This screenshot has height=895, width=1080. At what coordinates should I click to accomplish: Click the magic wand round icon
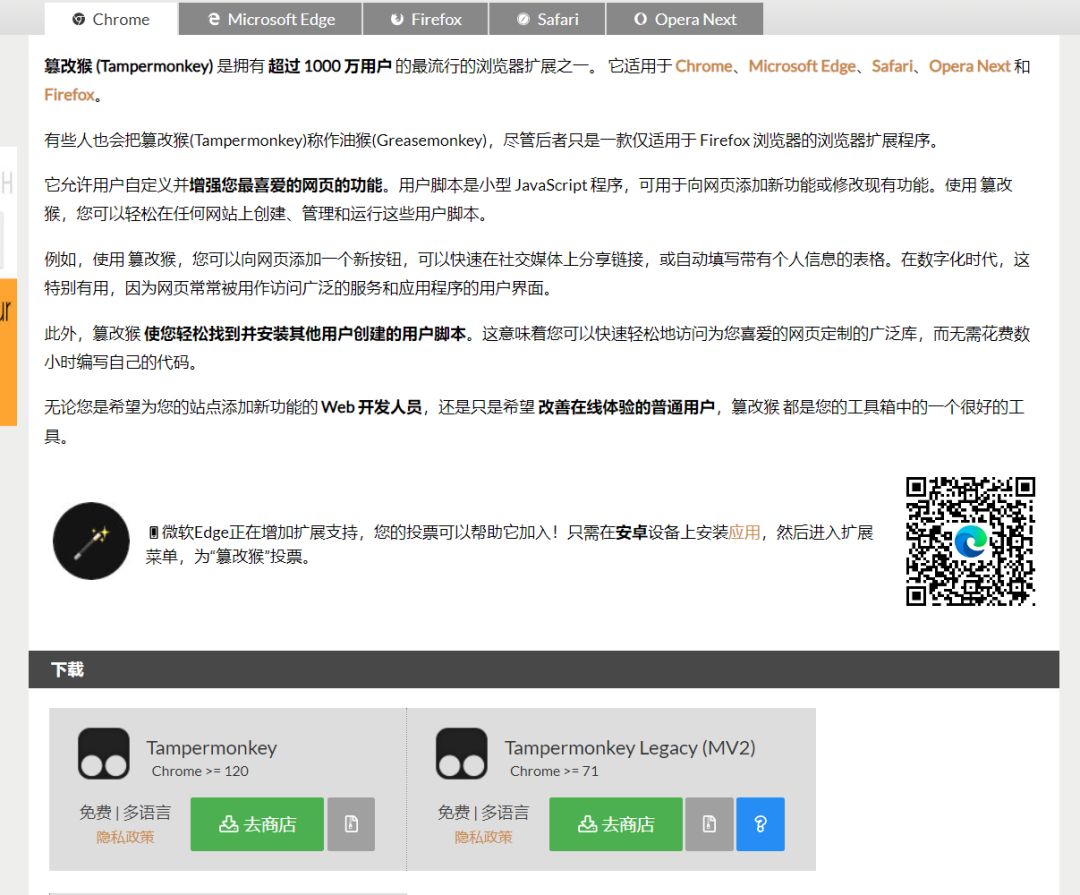(91, 541)
